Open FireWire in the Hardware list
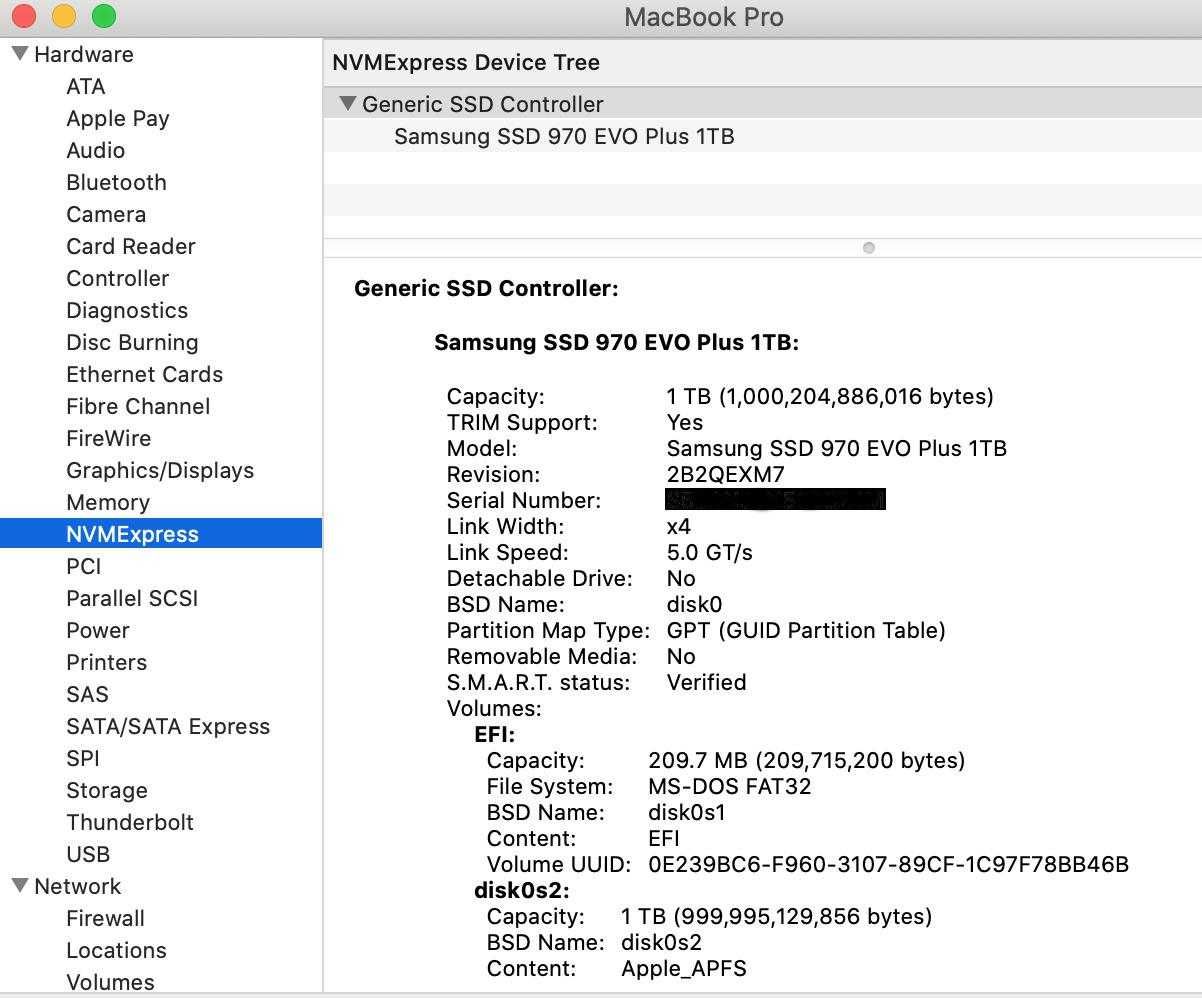 pyautogui.click(x=109, y=438)
